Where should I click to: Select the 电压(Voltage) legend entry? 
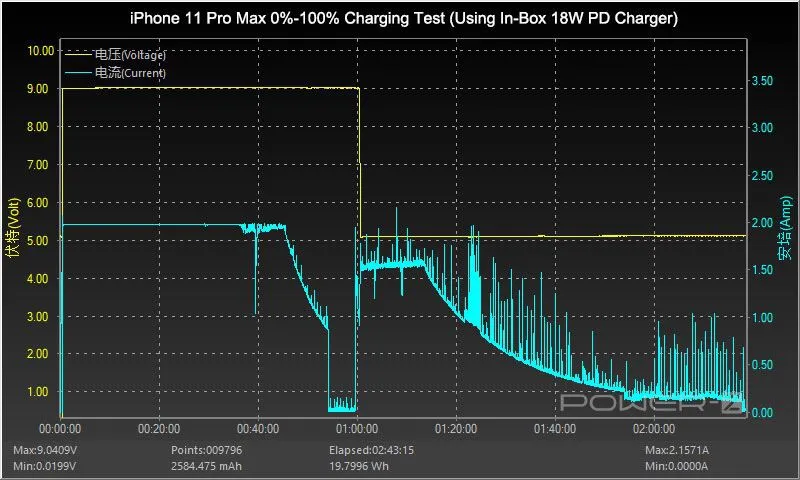(130, 55)
